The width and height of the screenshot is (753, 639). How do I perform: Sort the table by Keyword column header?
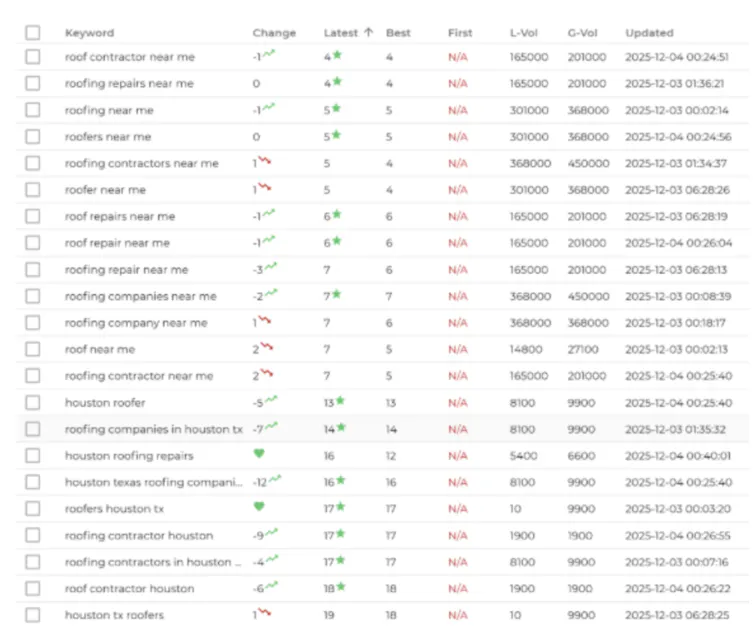point(89,33)
